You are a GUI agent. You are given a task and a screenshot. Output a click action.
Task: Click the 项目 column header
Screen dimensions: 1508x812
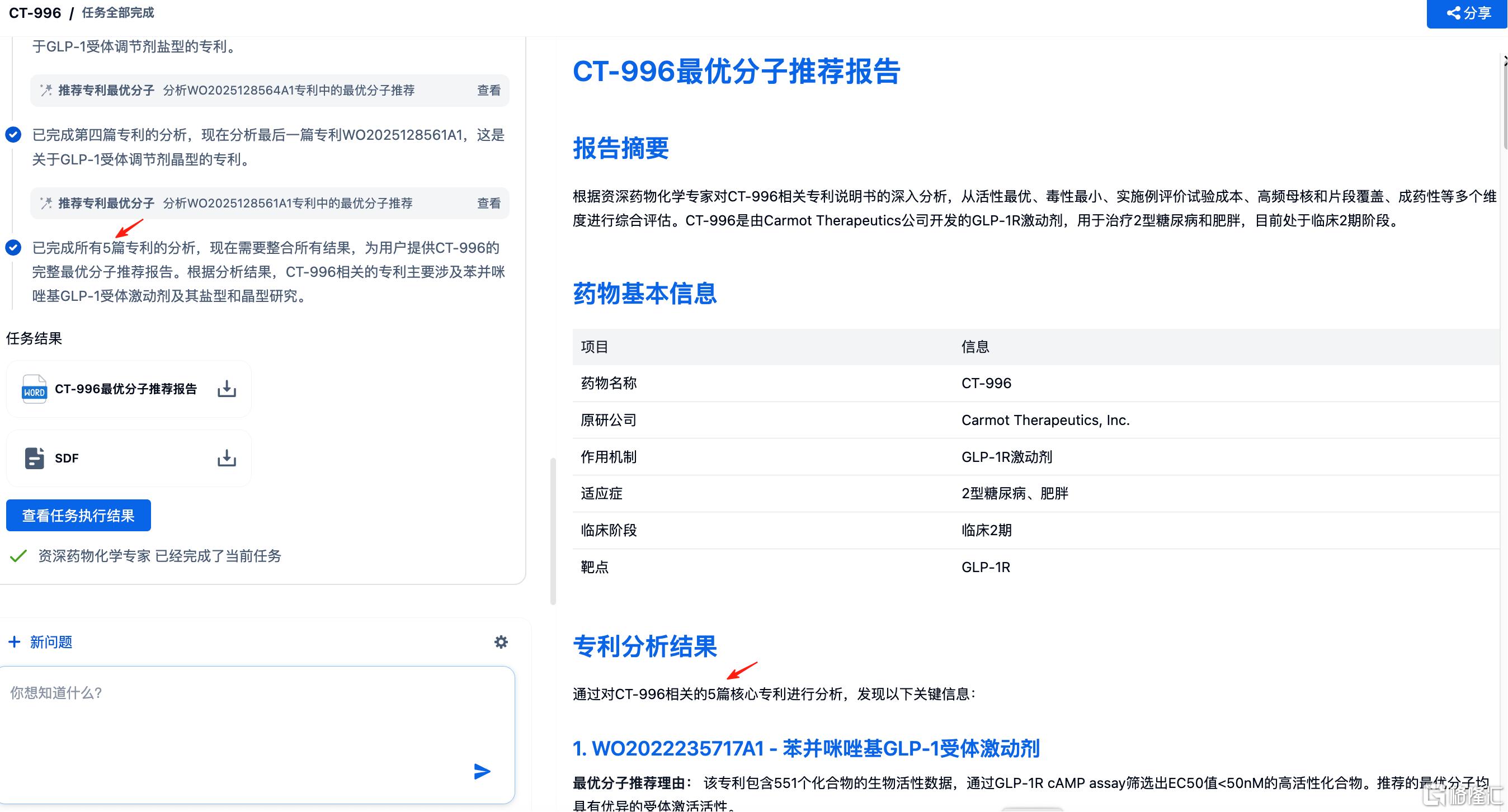pyautogui.click(x=594, y=347)
